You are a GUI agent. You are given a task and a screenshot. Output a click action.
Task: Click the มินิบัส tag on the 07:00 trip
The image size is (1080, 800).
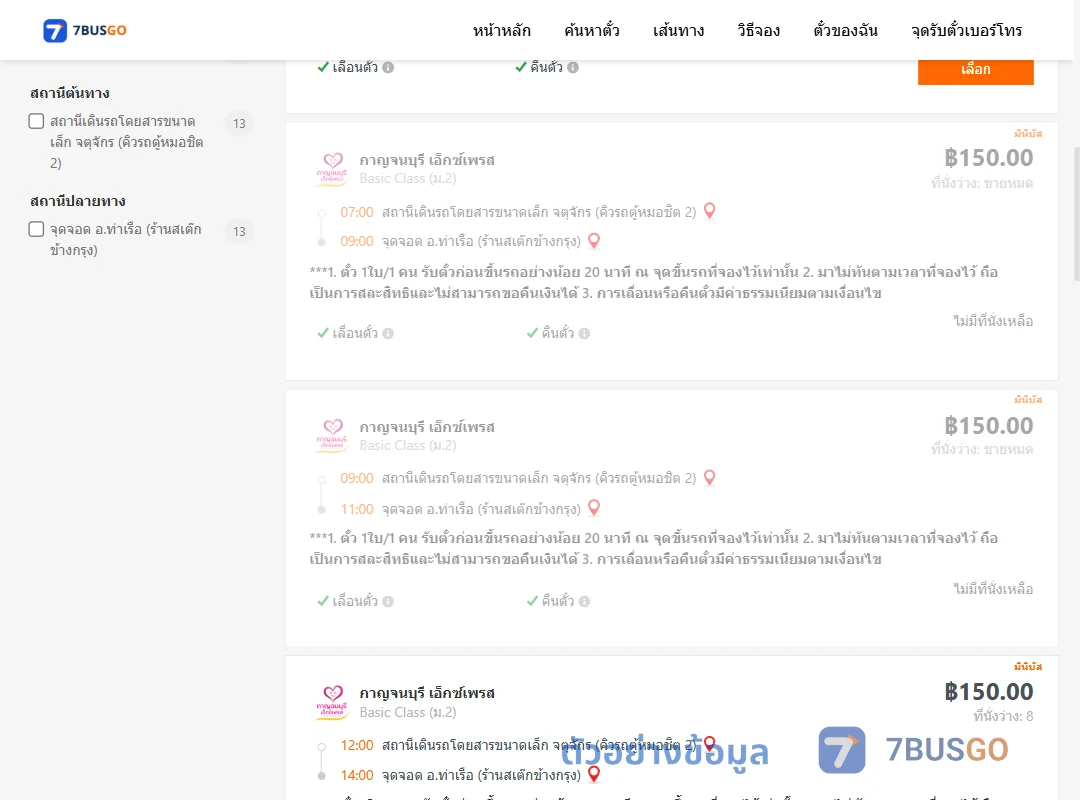[1028, 134]
